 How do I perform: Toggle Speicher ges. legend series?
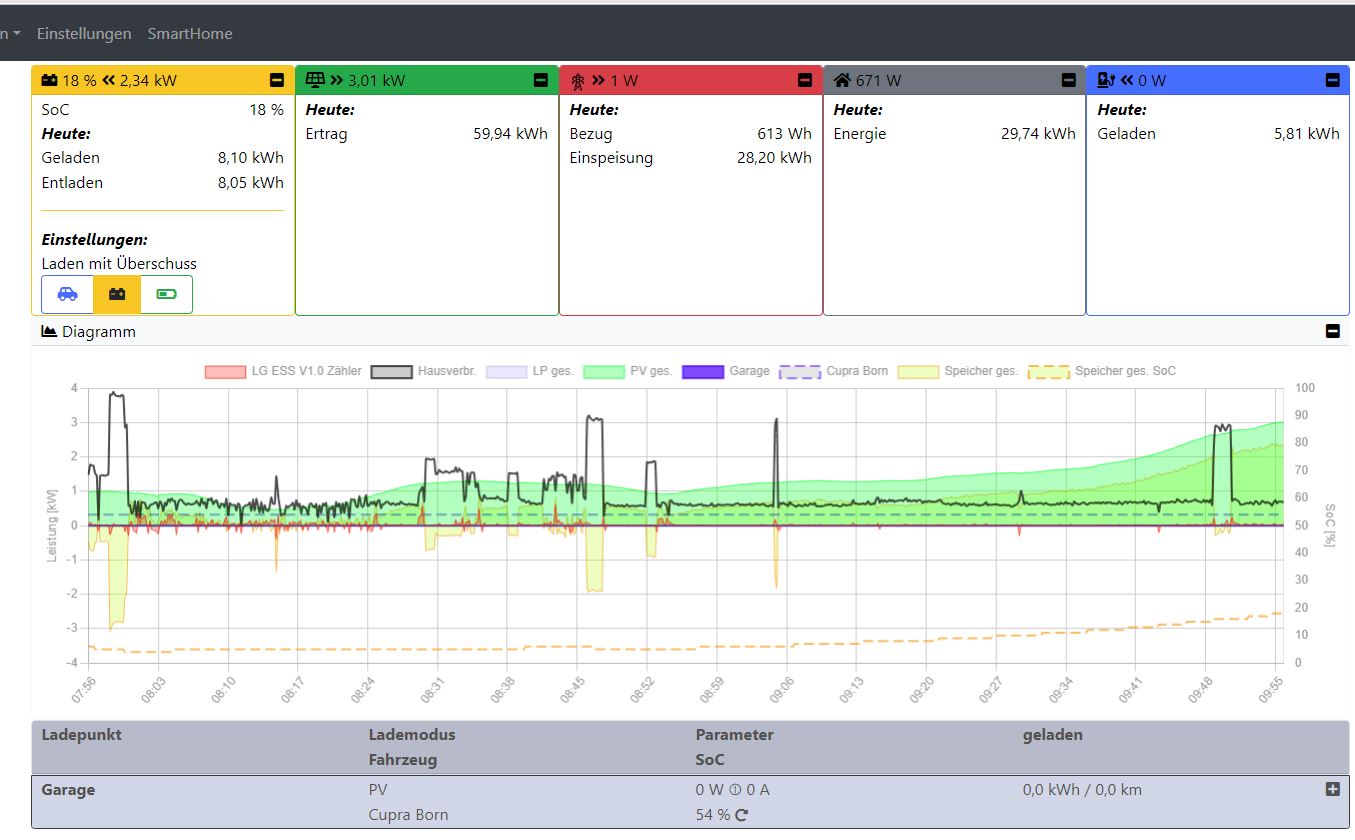[958, 371]
